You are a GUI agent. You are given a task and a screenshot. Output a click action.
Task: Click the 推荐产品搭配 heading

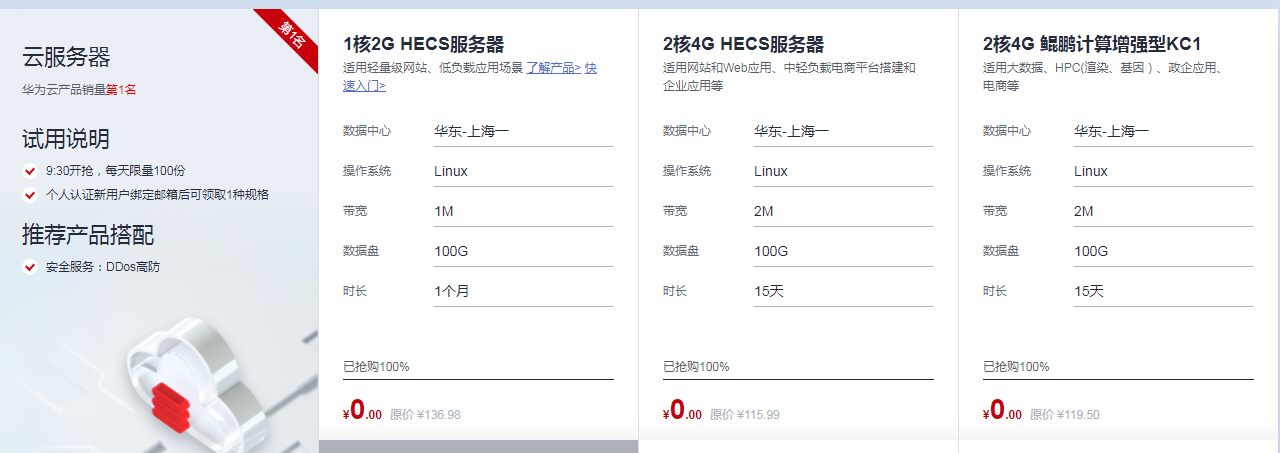88,235
